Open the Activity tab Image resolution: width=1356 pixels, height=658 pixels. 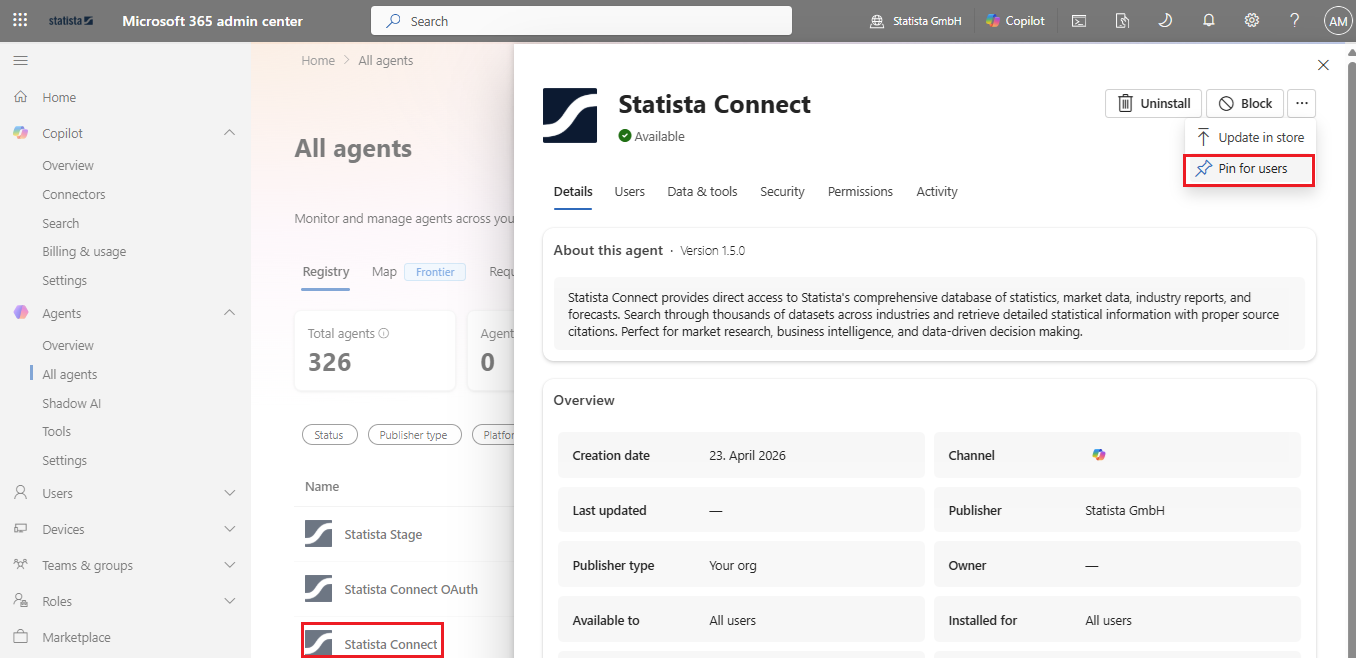pos(937,191)
